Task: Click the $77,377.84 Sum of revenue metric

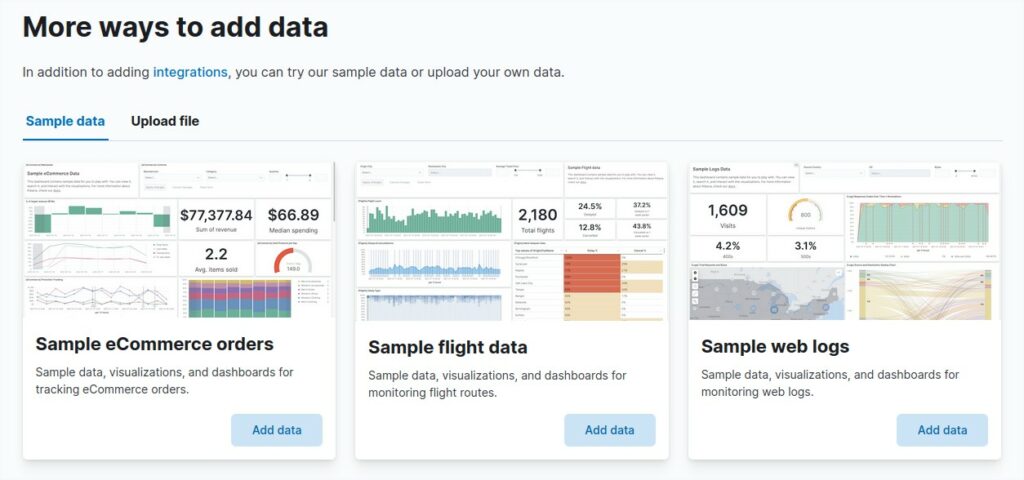Action: [x=215, y=220]
